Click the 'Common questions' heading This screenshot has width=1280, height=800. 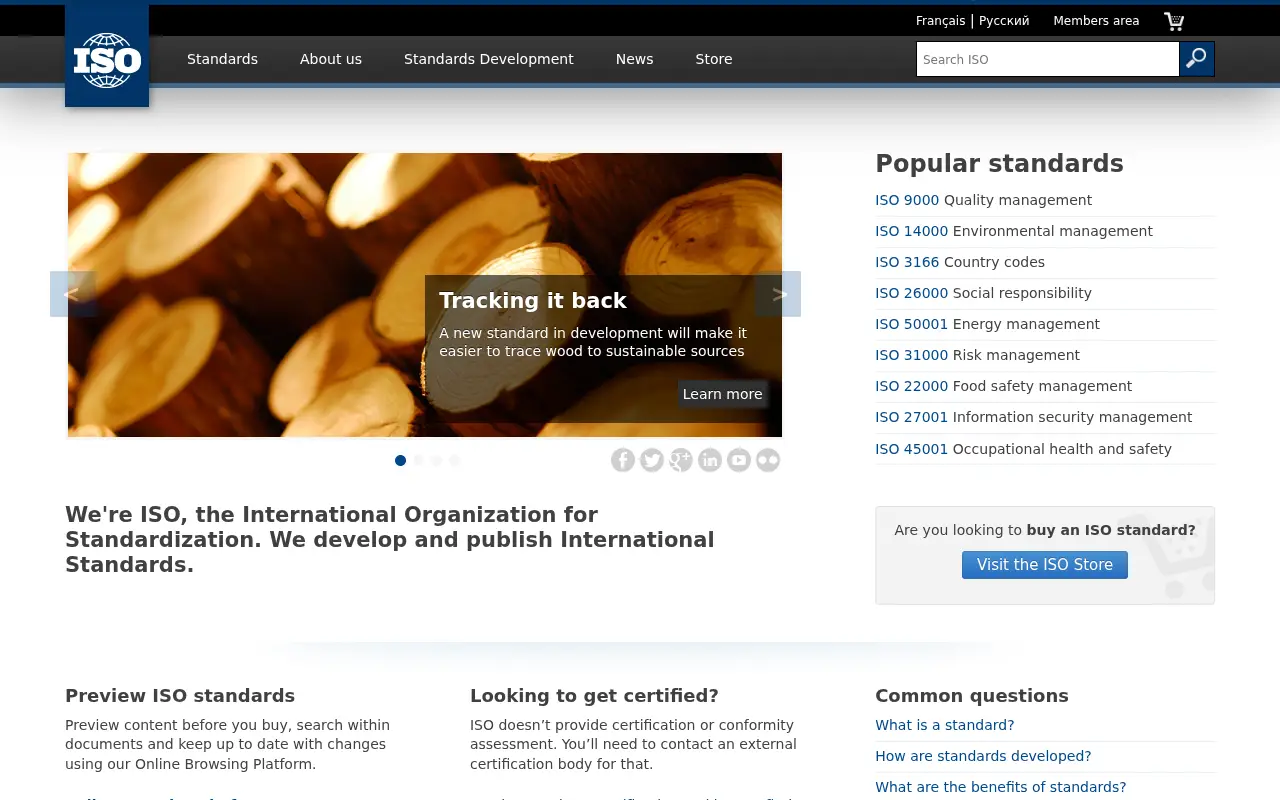971,696
